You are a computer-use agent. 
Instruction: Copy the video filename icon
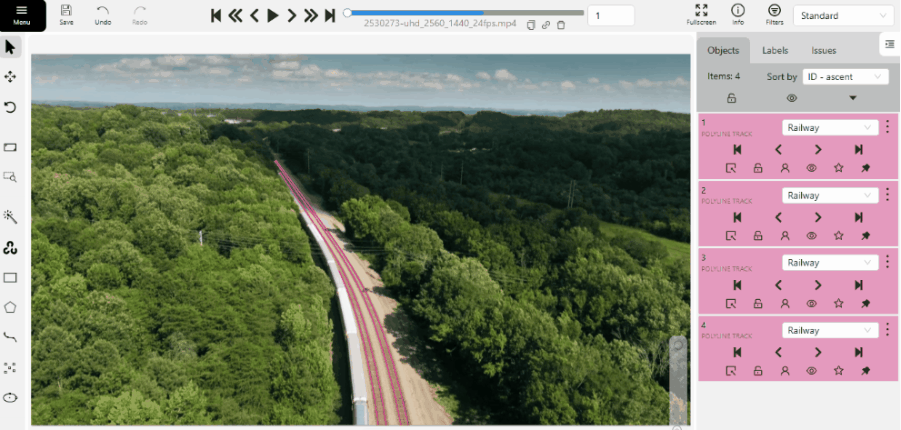[531, 25]
